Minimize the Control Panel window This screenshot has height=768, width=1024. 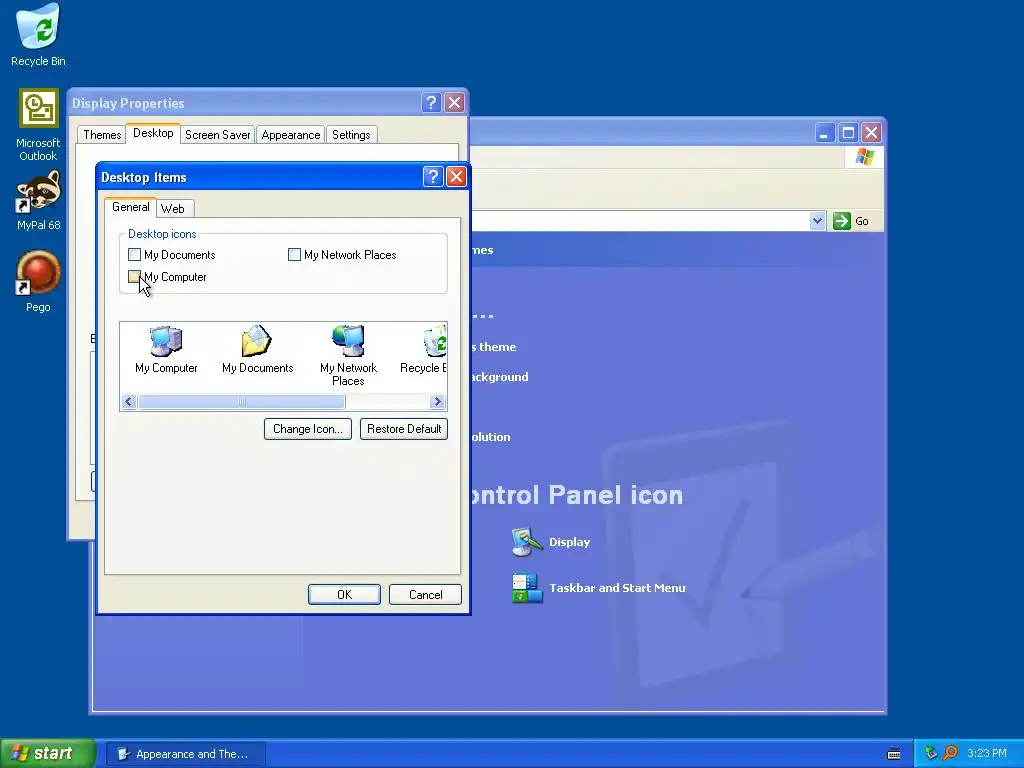(825, 133)
